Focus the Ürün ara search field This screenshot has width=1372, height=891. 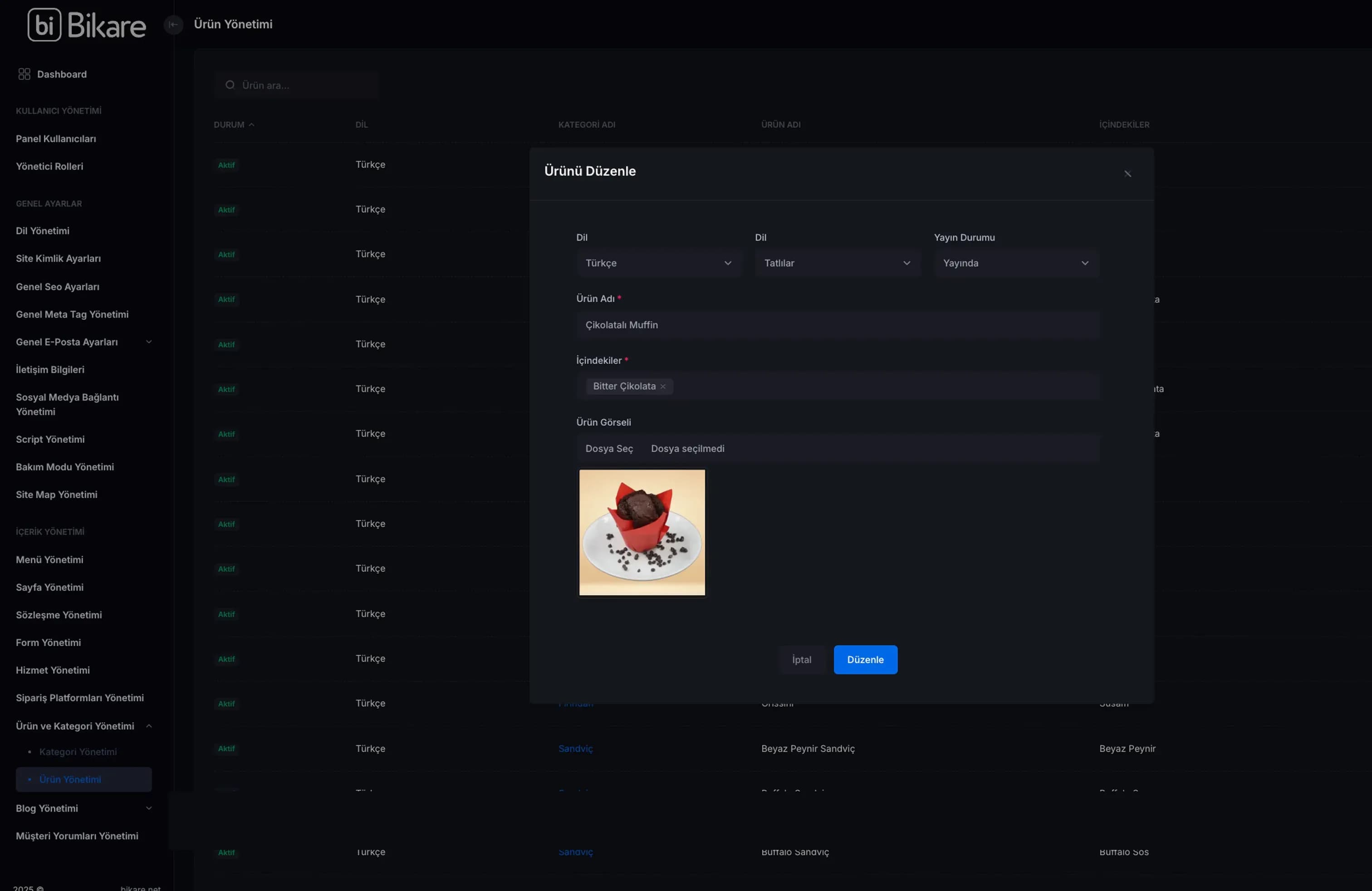pos(296,85)
